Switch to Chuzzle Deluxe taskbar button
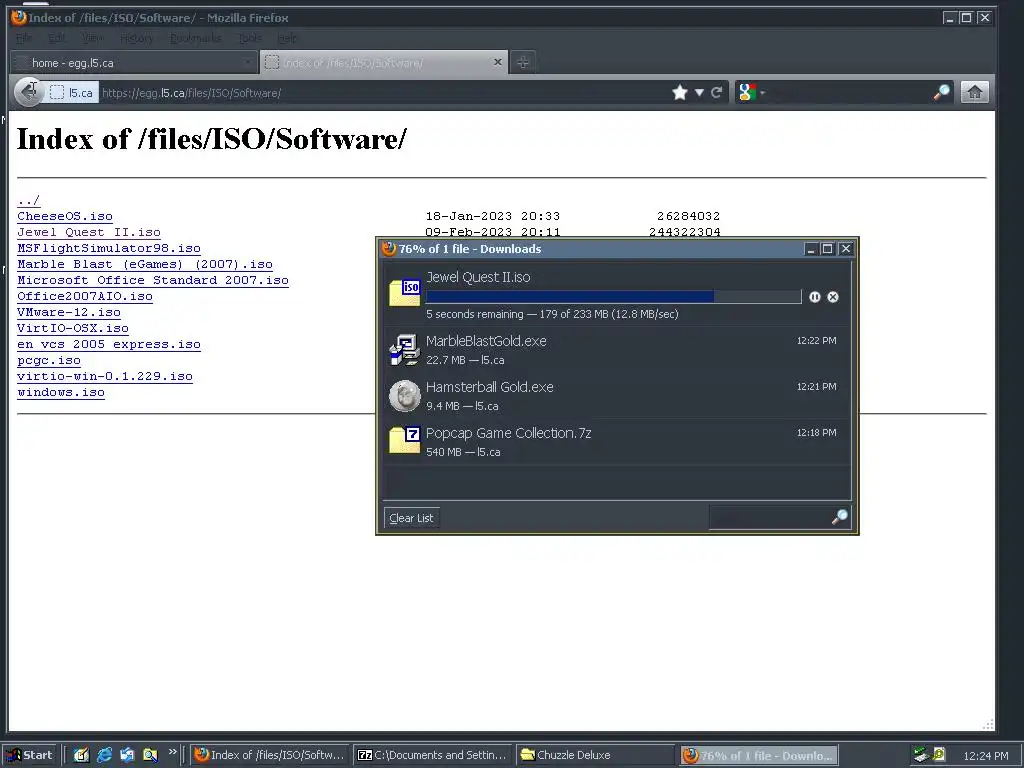1024x768 pixels. coord(595,755)
